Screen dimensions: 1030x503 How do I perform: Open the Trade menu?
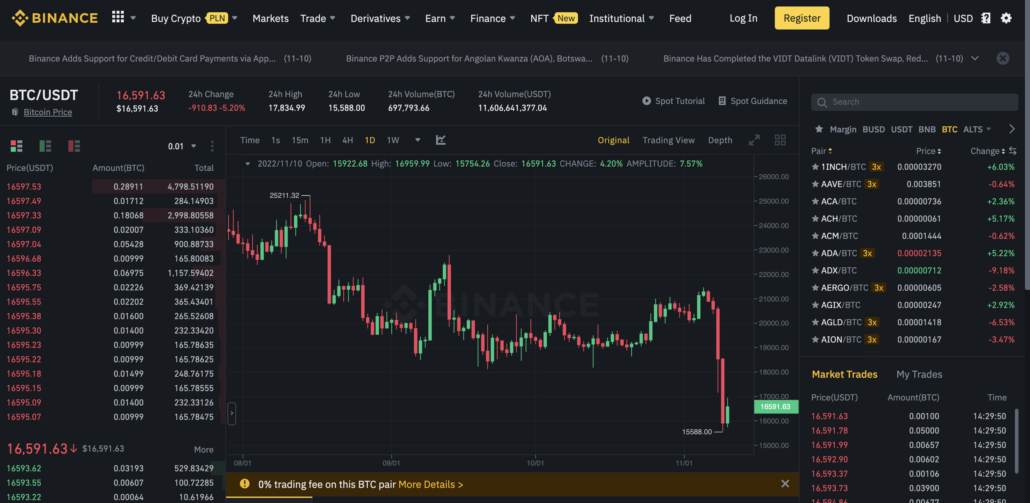[x=318, y=18]
